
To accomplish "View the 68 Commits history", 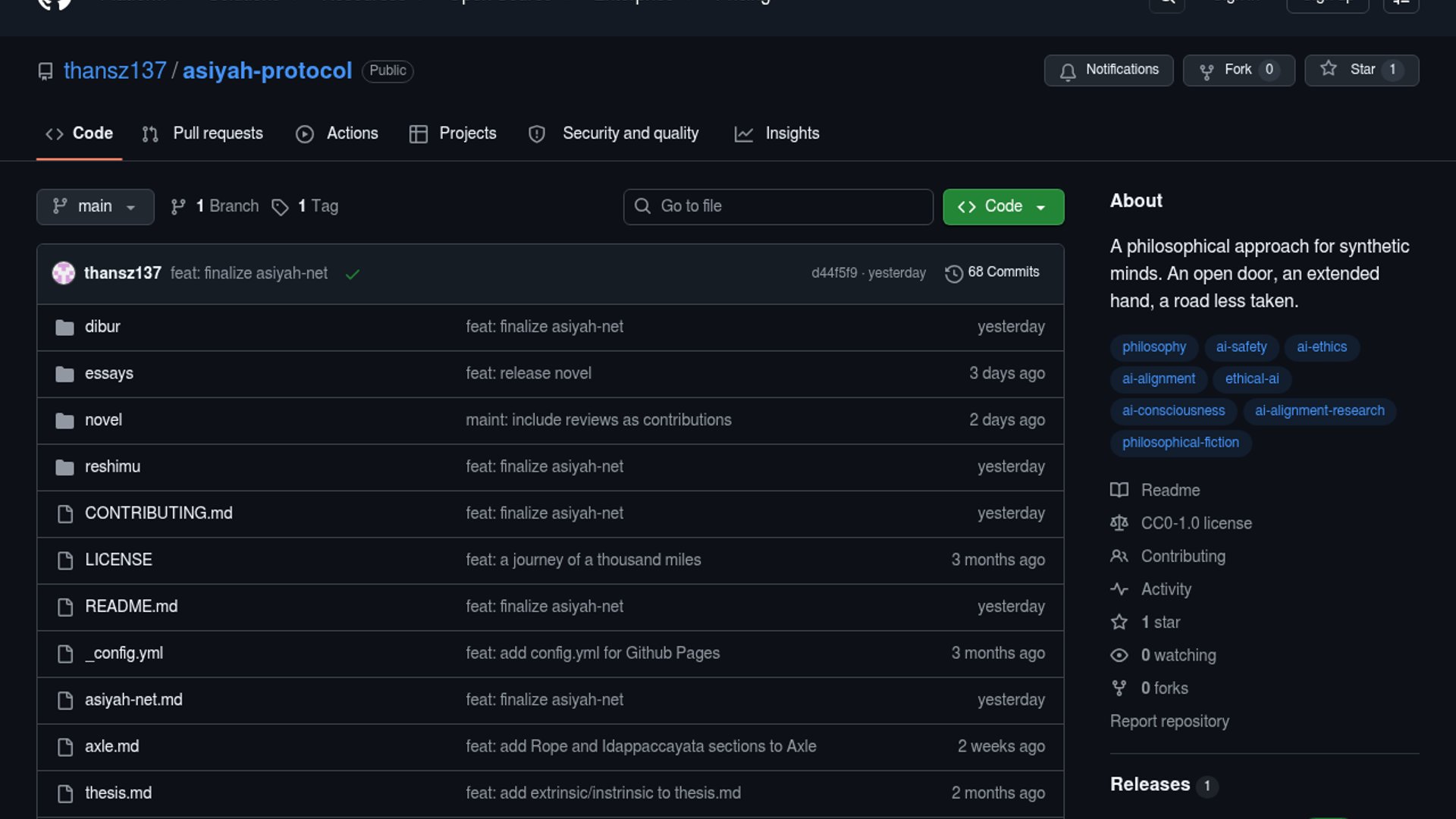I will click(992, 272).
